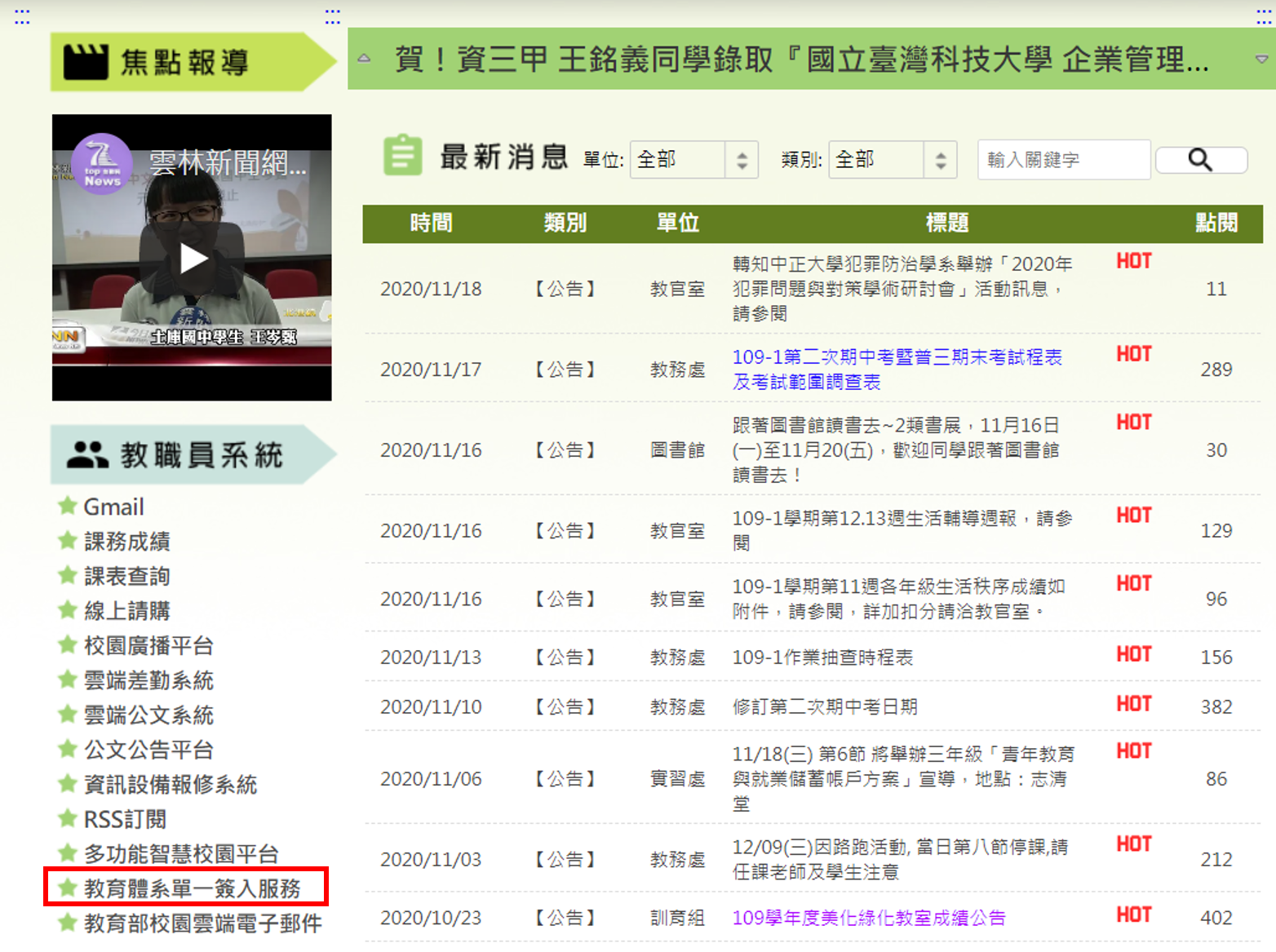Click the green clipboard icon beside 最新消息
Screen dimensions: 1276x952
click(x=402, y=155)
